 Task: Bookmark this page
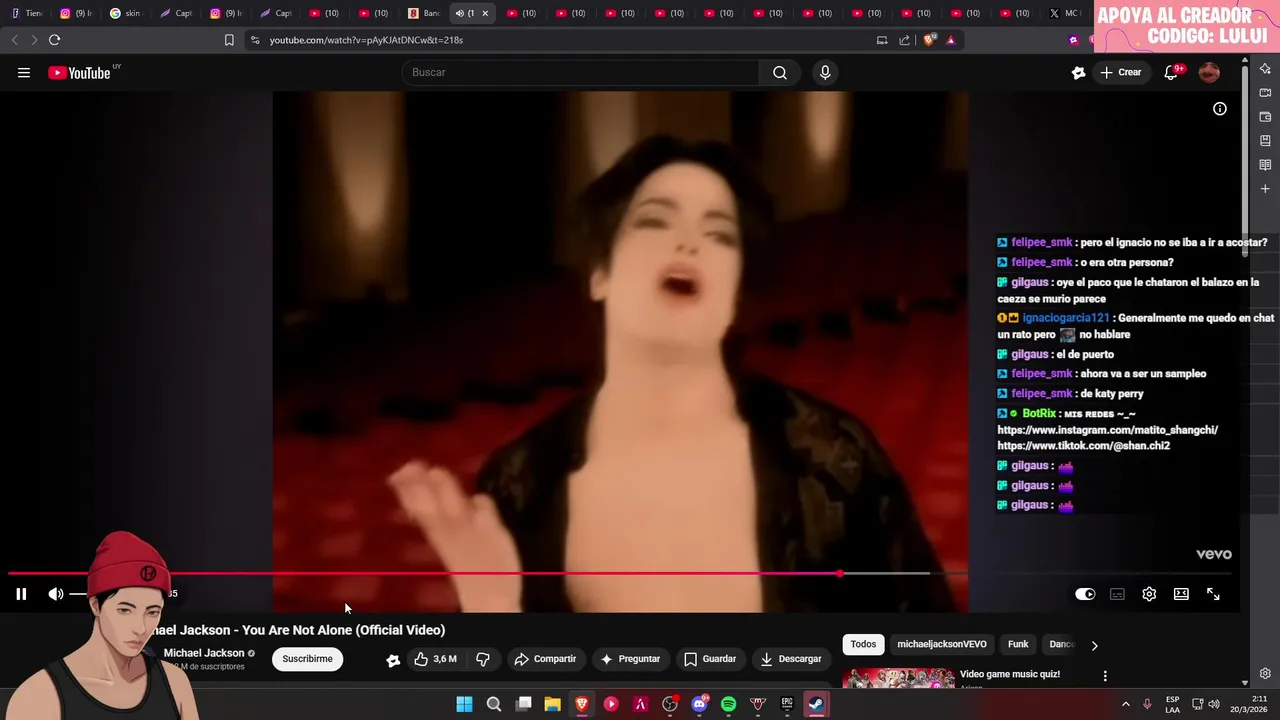[229, 40]
